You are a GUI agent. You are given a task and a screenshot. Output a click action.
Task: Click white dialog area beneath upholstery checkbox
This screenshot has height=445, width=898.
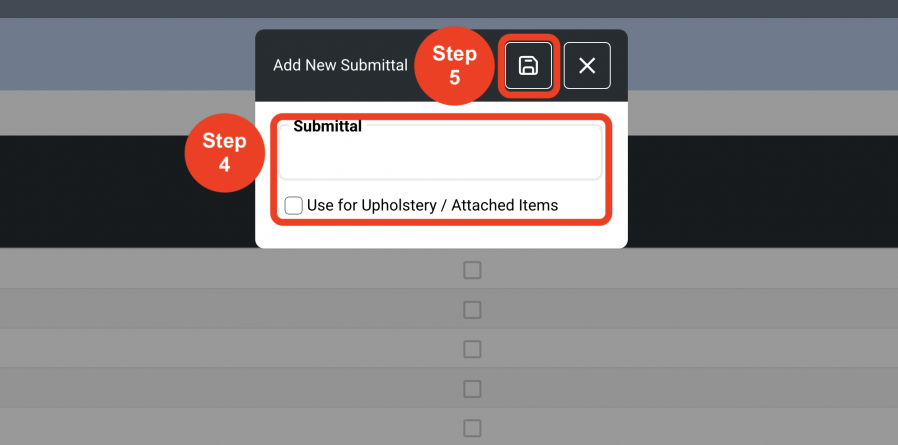tap(441, 237)
